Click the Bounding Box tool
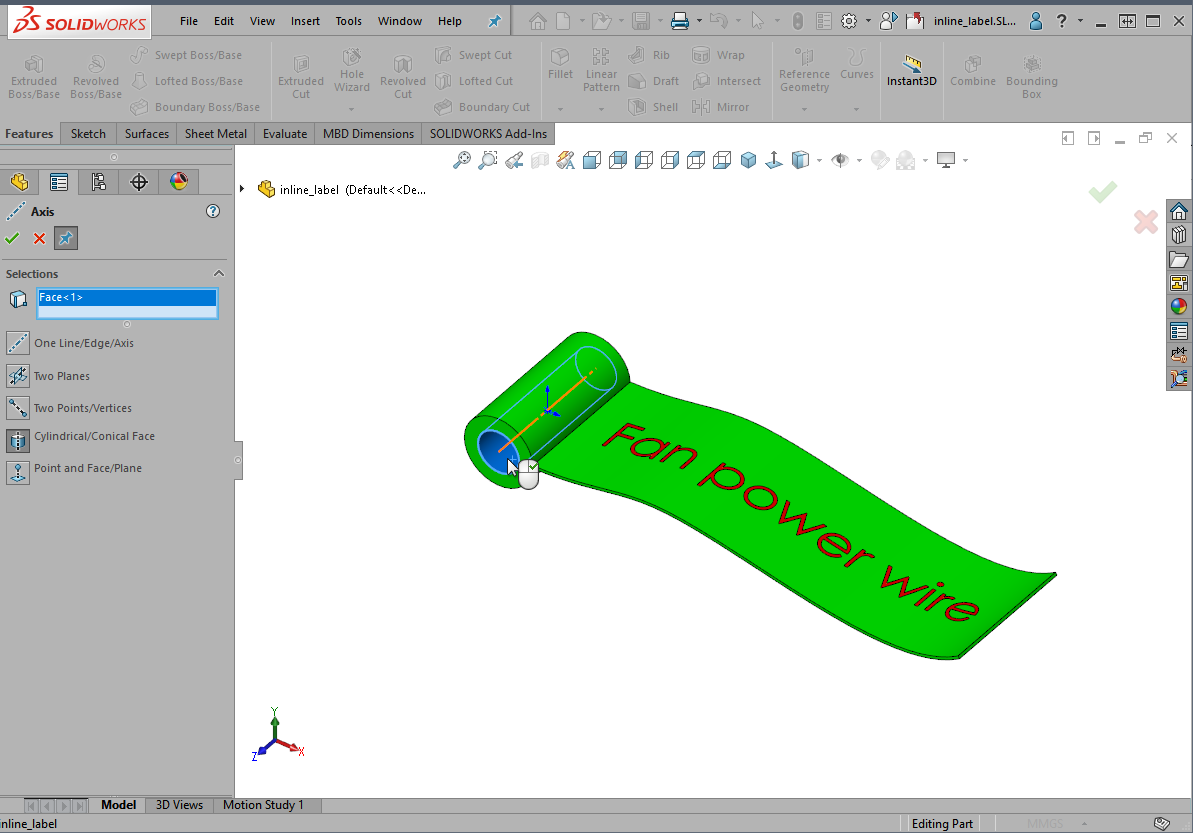1193x833 pixels. (1031, 77)
